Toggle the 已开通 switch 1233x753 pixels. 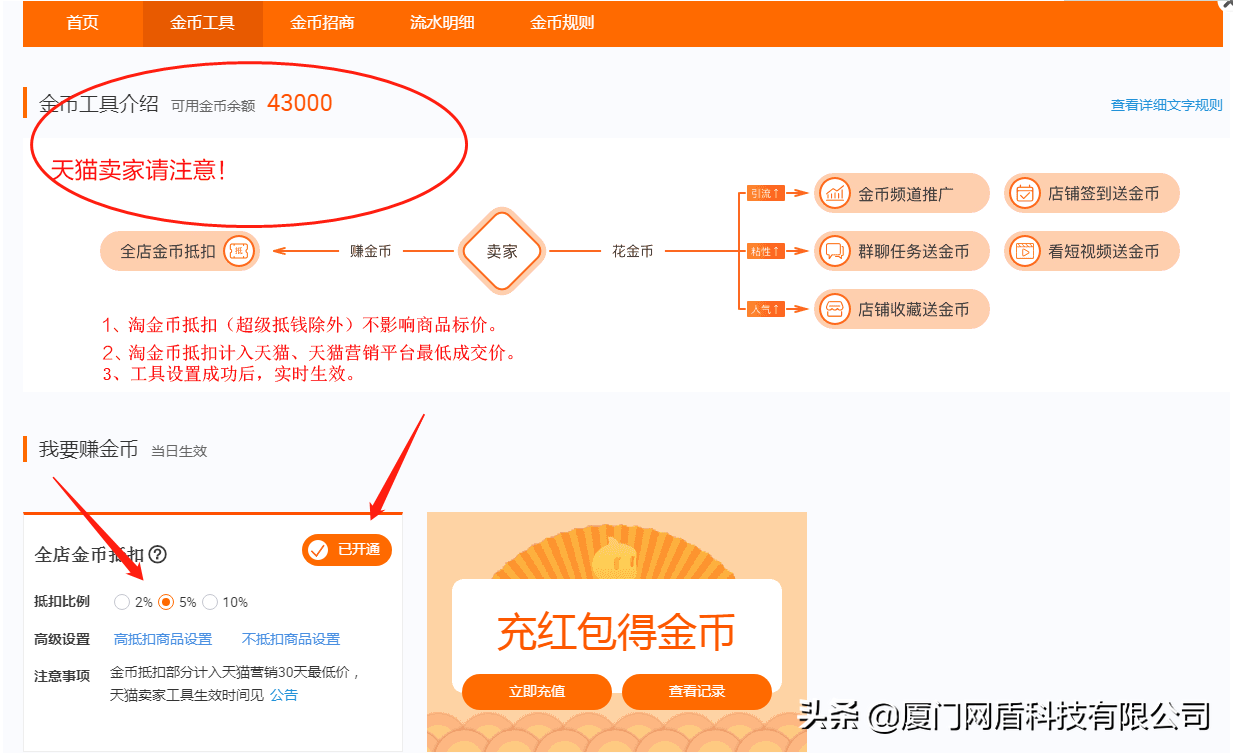pos(347,550)
